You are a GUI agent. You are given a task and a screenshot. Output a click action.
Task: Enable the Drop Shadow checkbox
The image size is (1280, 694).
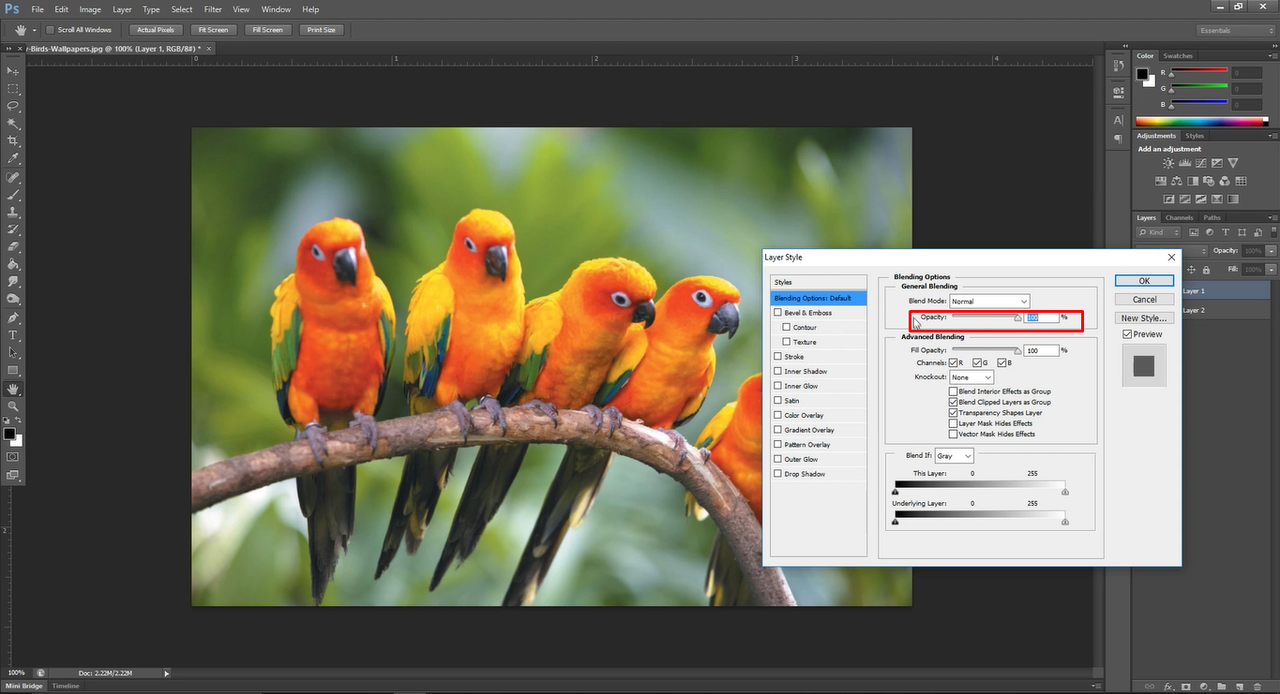pyautogui.click(x=778, y=474)
